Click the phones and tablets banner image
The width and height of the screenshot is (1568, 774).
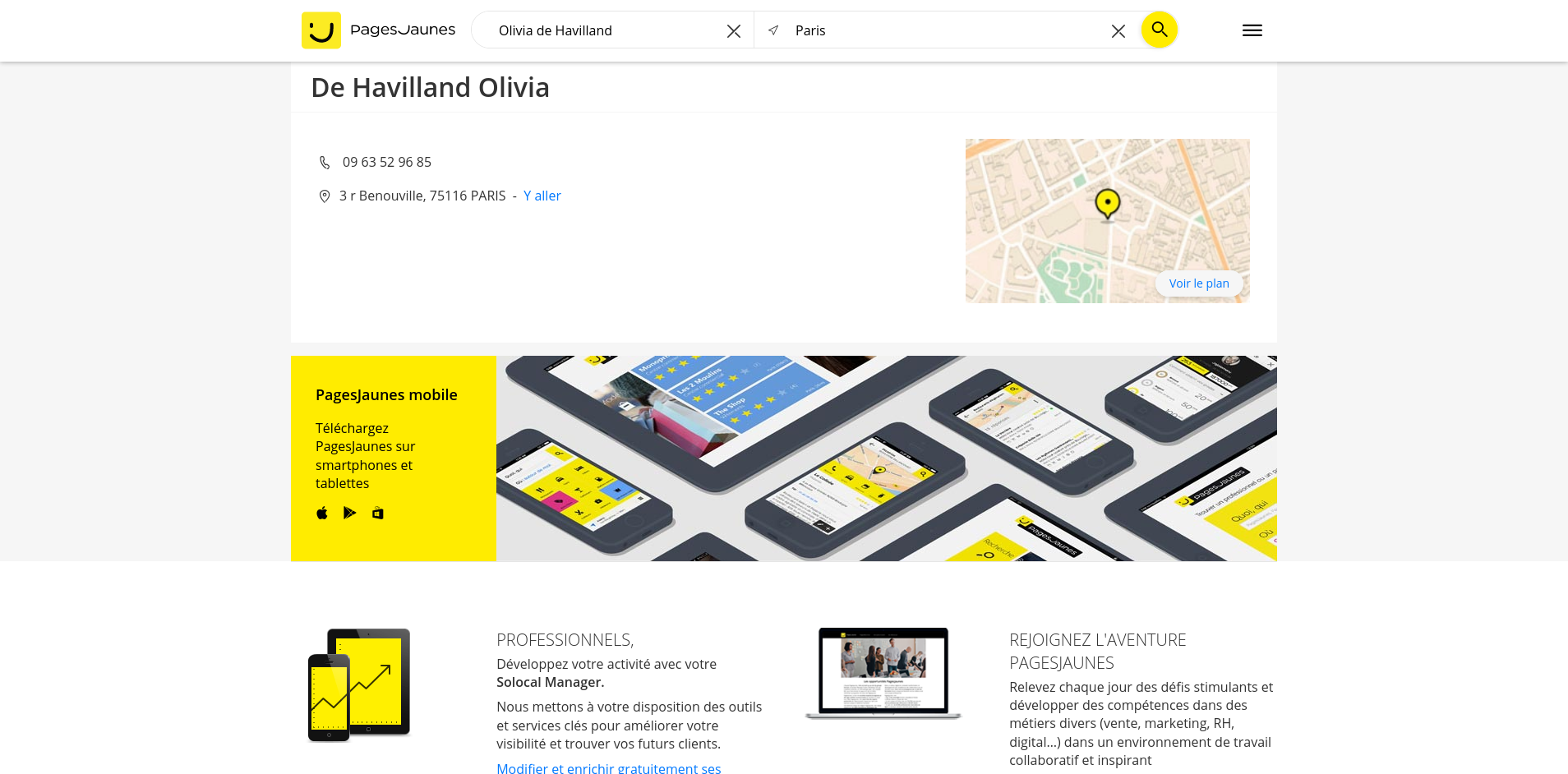887,458
